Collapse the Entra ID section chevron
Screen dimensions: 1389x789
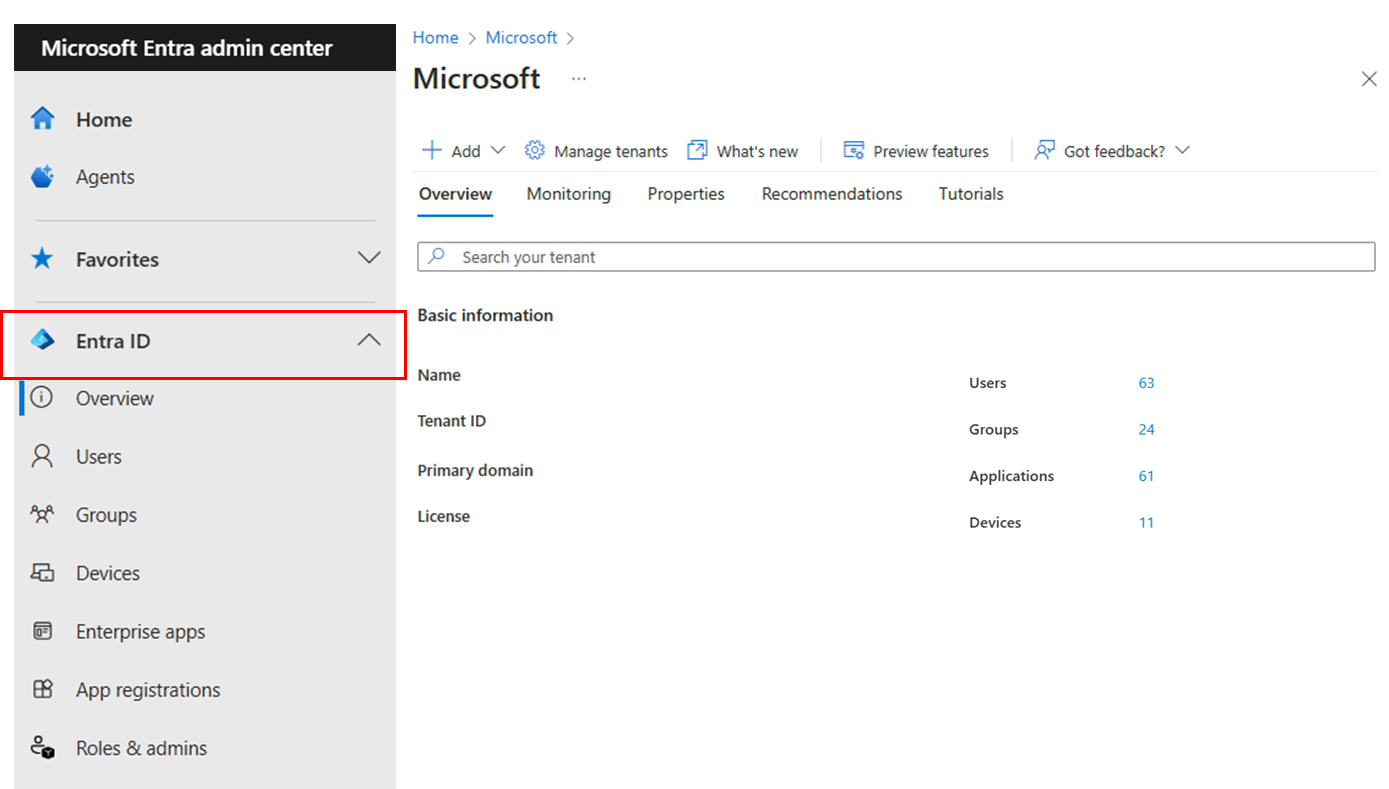369,340
